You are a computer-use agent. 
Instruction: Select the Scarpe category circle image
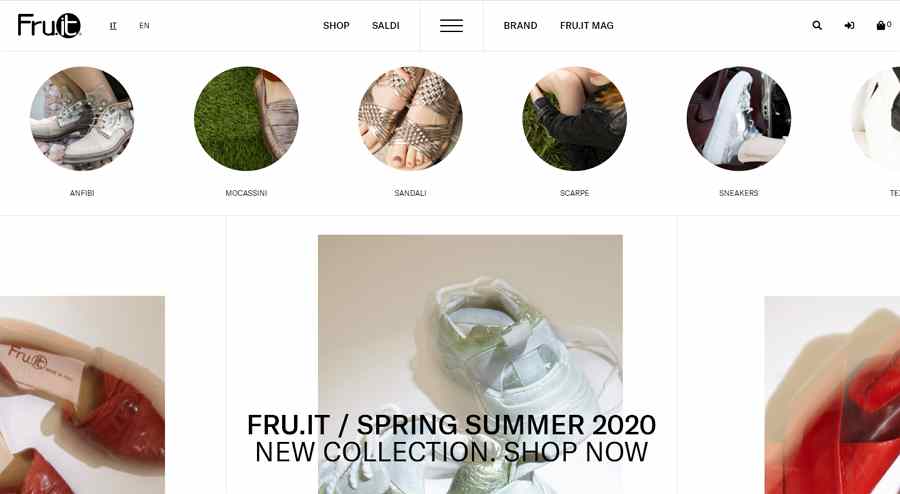(575, 119)
